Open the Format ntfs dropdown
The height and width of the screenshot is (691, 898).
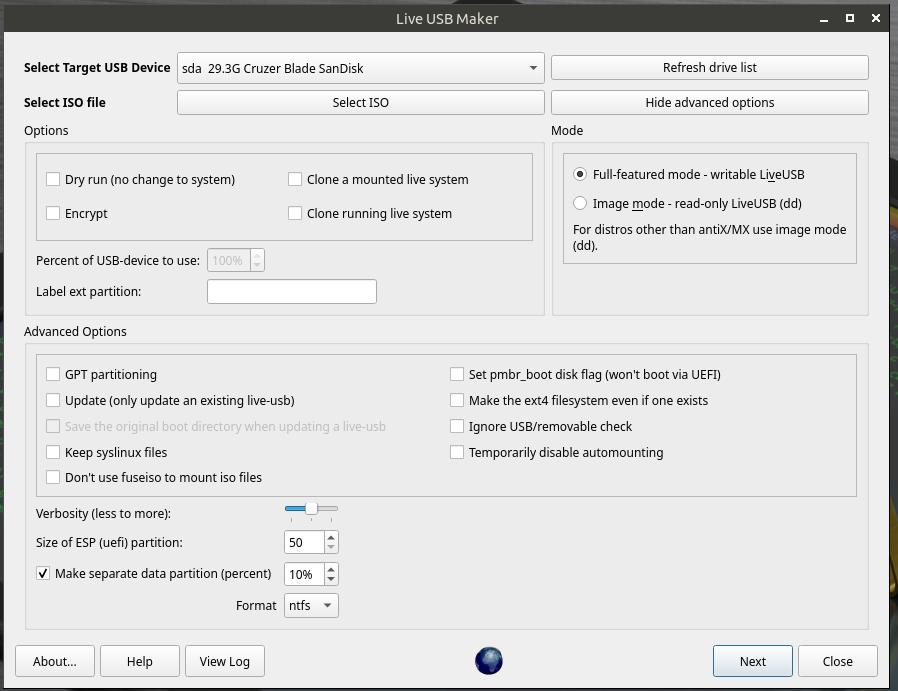[x=311, y=605]
